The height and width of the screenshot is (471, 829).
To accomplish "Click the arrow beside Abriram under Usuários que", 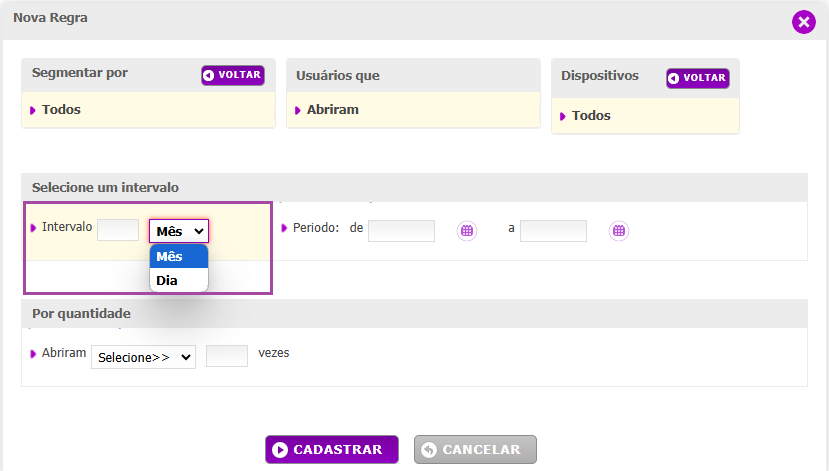I will point(298,110).
